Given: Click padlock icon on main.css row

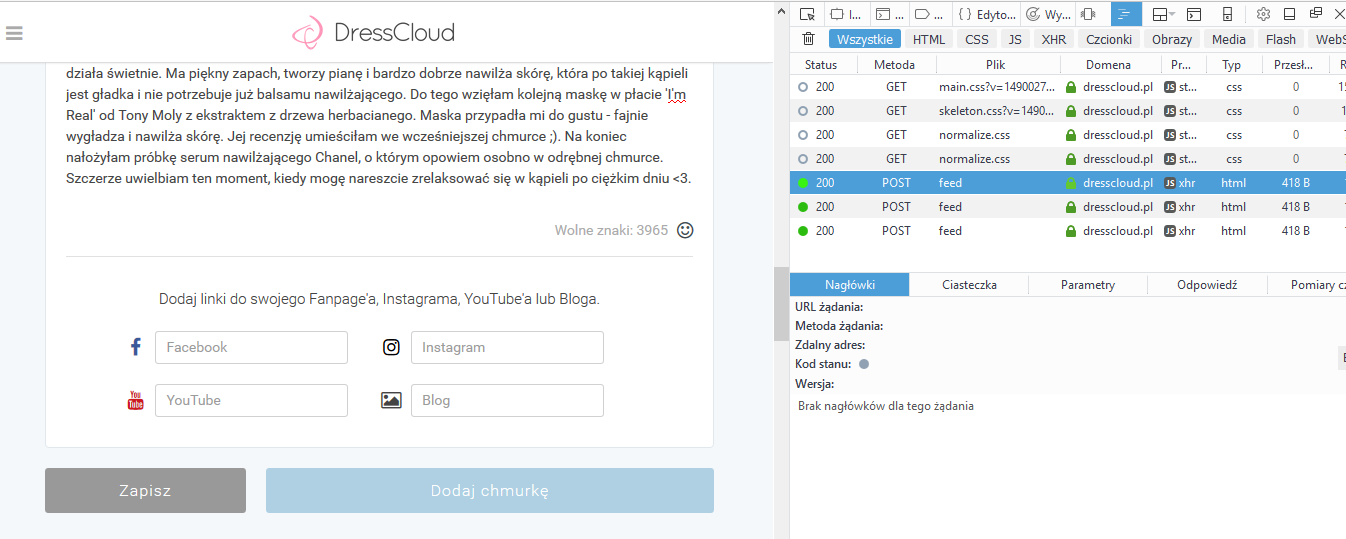Looking at the screenshot, I should pos(1071,87).
